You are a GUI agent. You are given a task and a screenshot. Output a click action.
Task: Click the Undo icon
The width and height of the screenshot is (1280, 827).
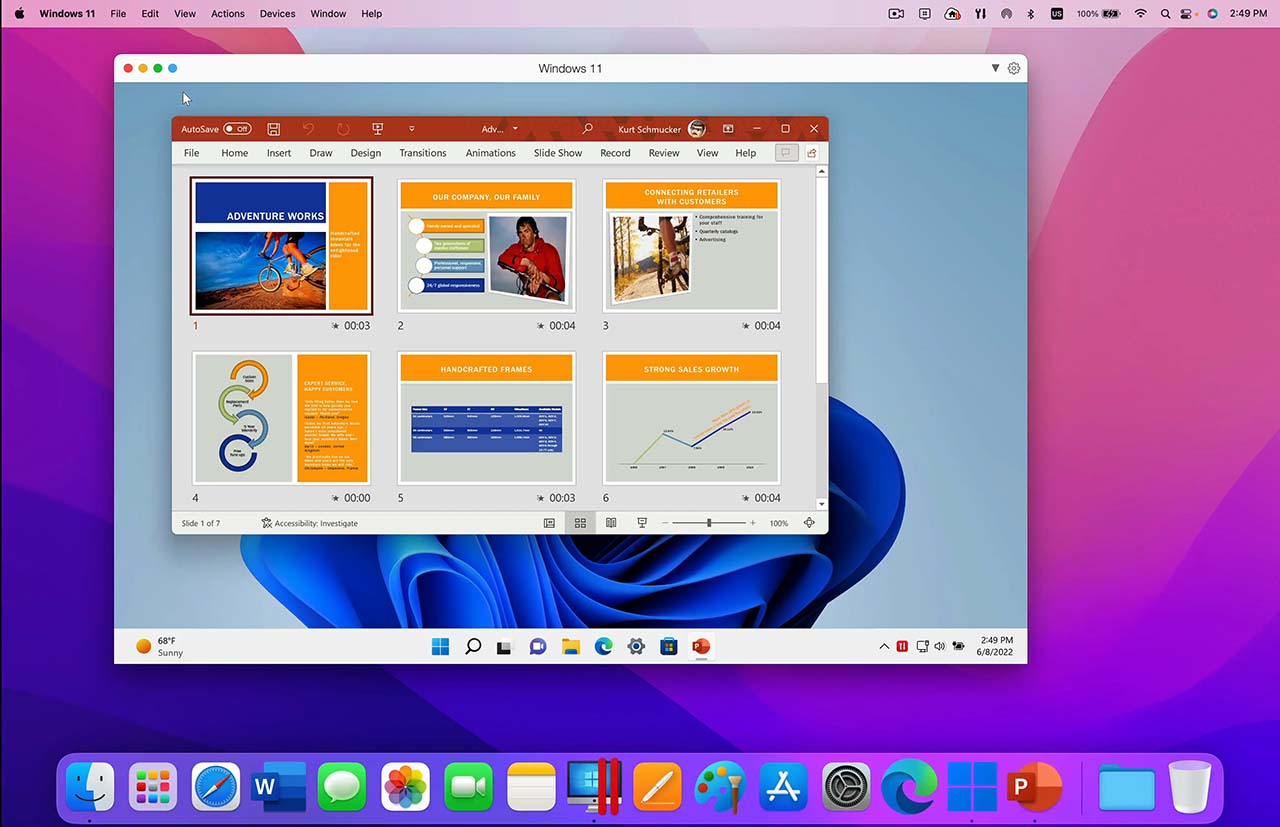(x=309, y=128)
